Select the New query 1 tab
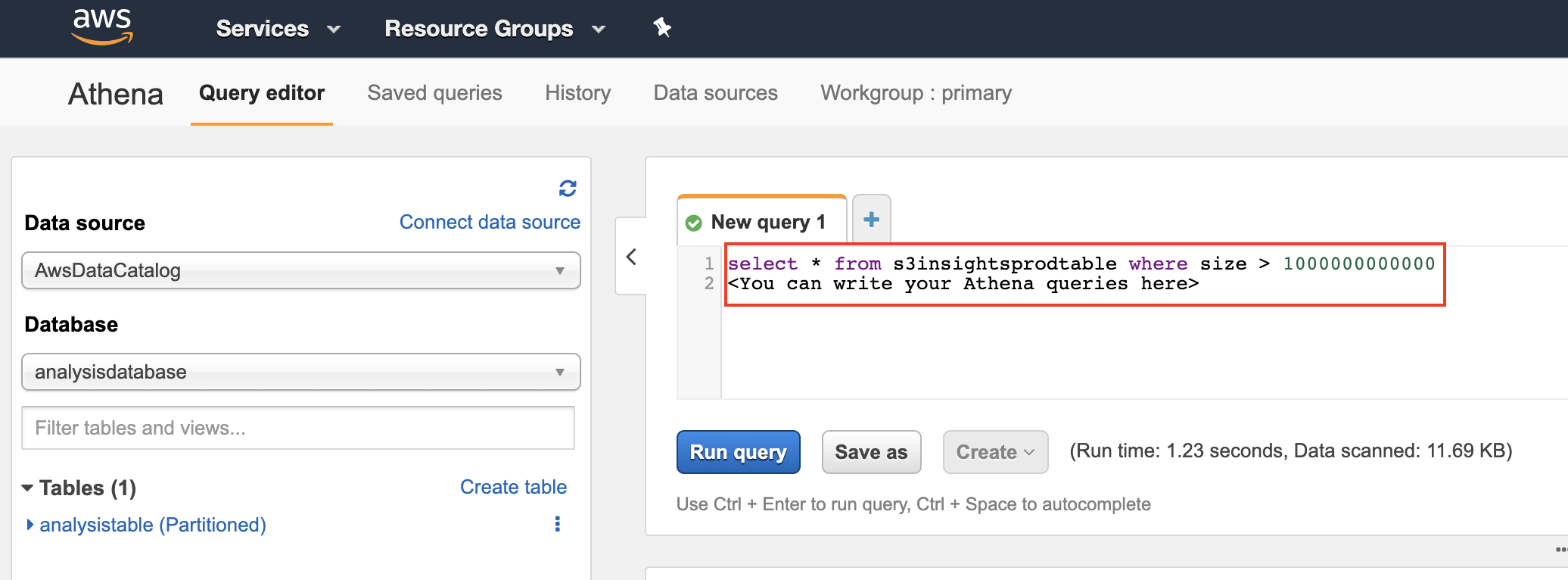This screenshot has width=1568, height=580. pyautogui.click(x=761, y=222)
